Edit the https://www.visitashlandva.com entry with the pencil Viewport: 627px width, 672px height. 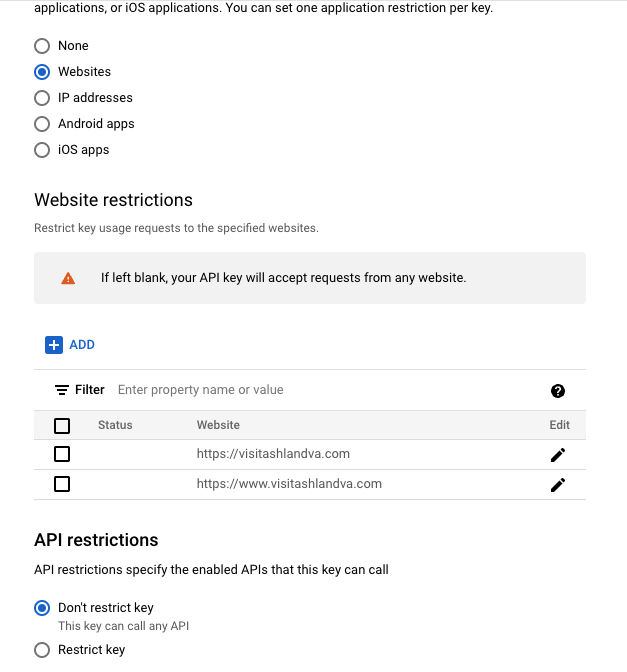[x=558, y=485]
